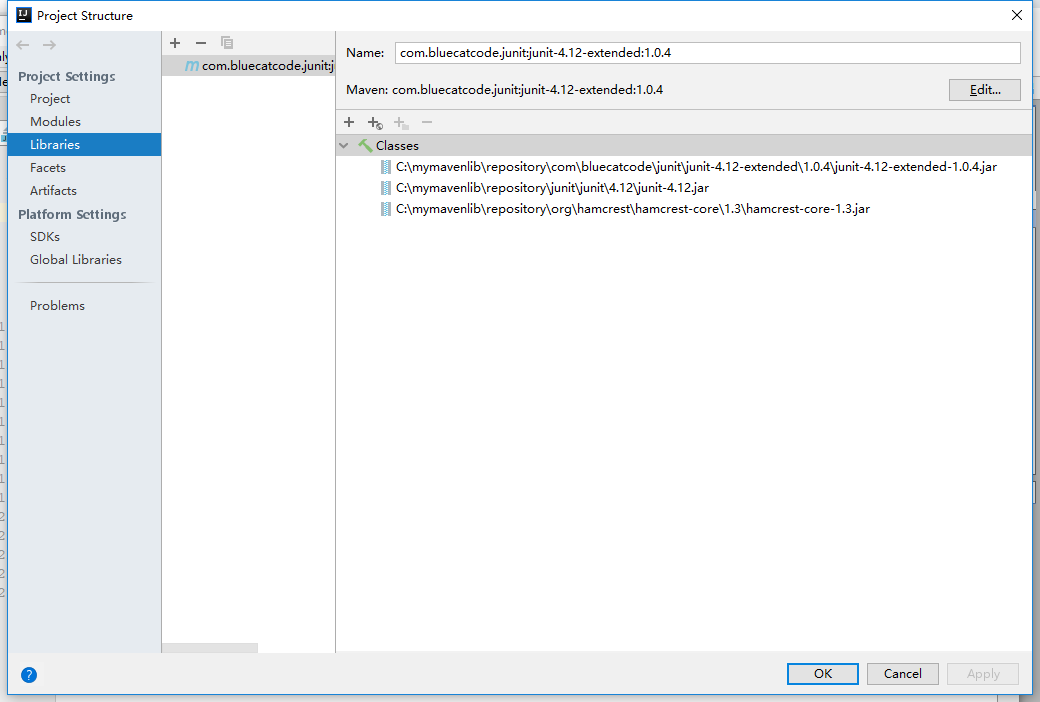Viewport: 1040px width, 702px height.
Task: Confirm with the OK button
Action: pyautogui.click(x=822, y=673)
